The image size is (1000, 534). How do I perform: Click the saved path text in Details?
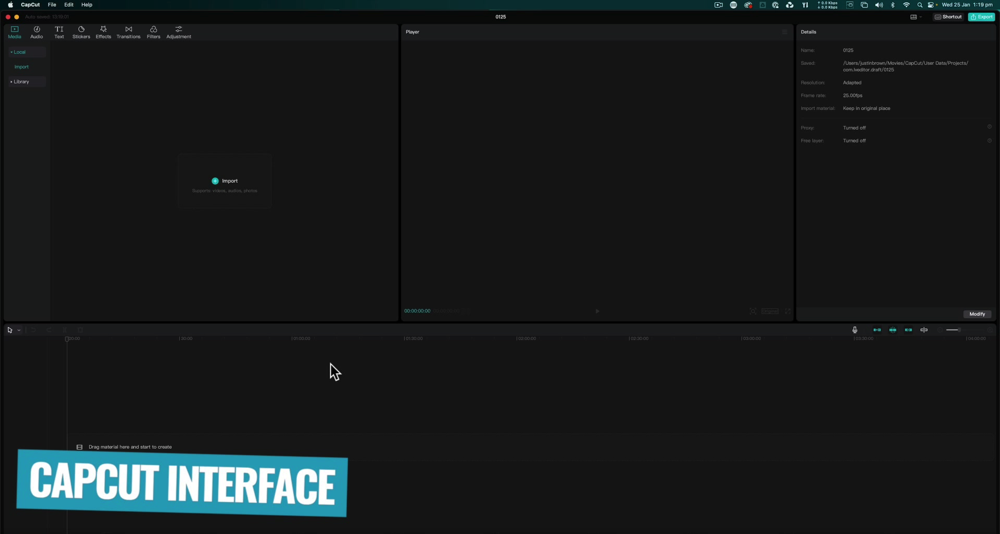click(906, 66)
